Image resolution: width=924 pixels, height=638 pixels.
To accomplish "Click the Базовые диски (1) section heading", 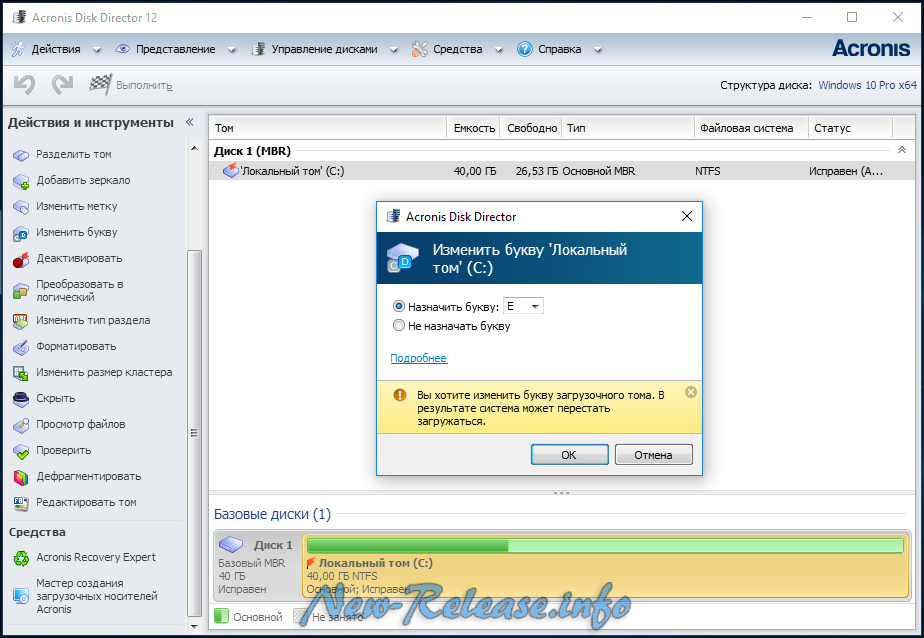I will point(272,514).
